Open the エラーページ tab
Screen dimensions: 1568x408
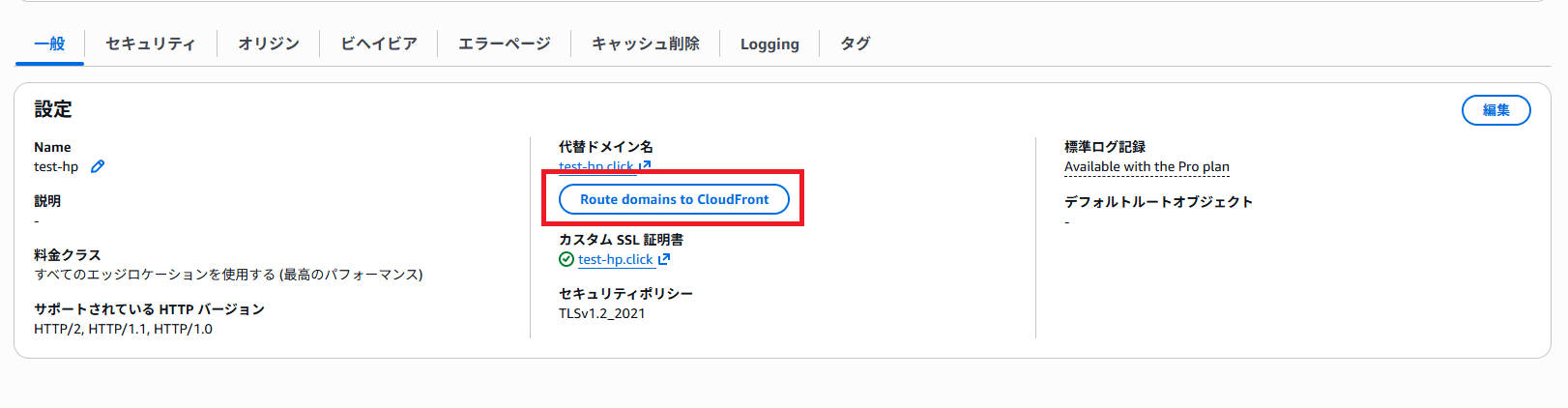504,44
